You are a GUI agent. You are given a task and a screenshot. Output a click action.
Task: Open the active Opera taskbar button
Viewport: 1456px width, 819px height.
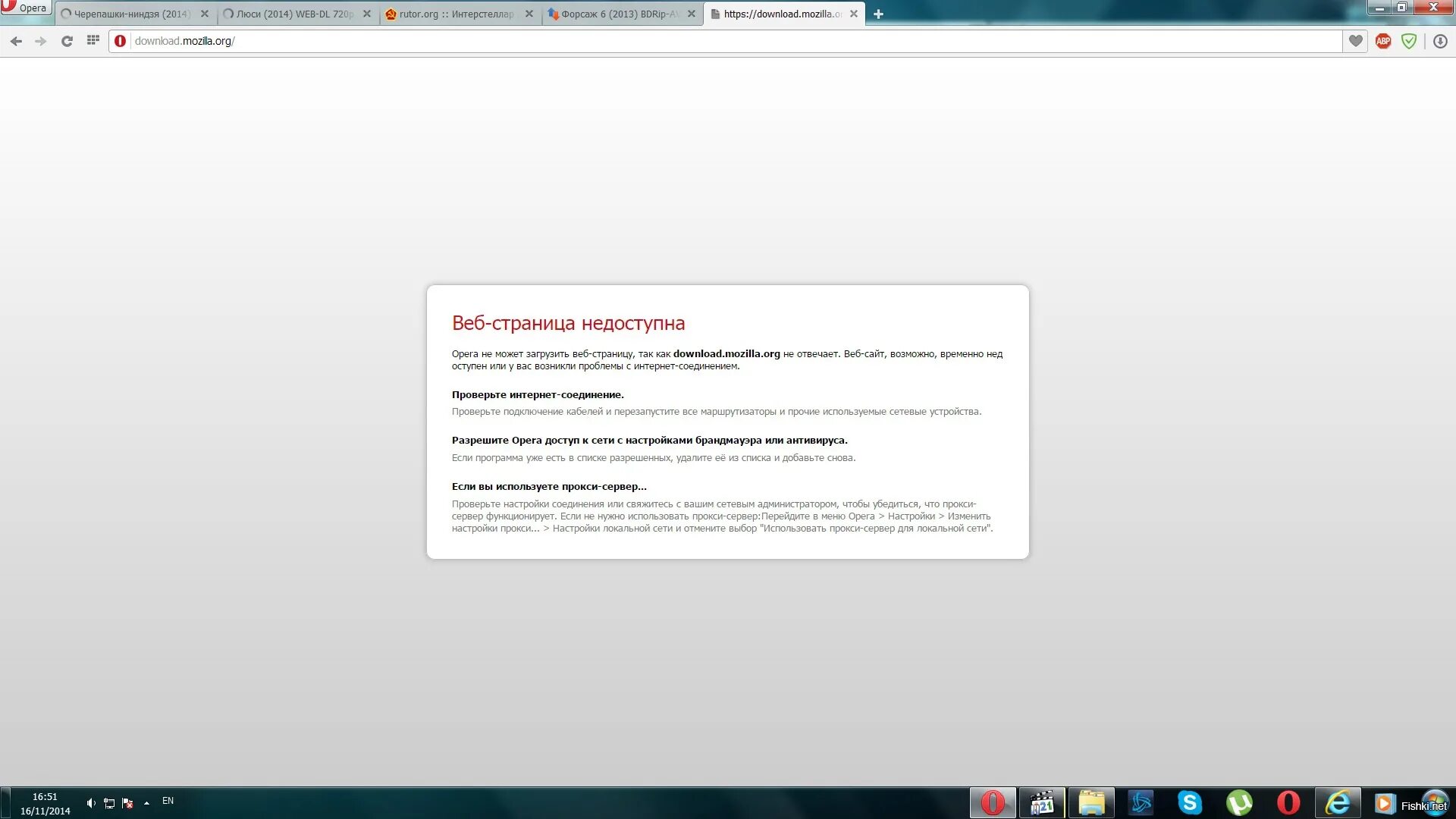(993, 802)
